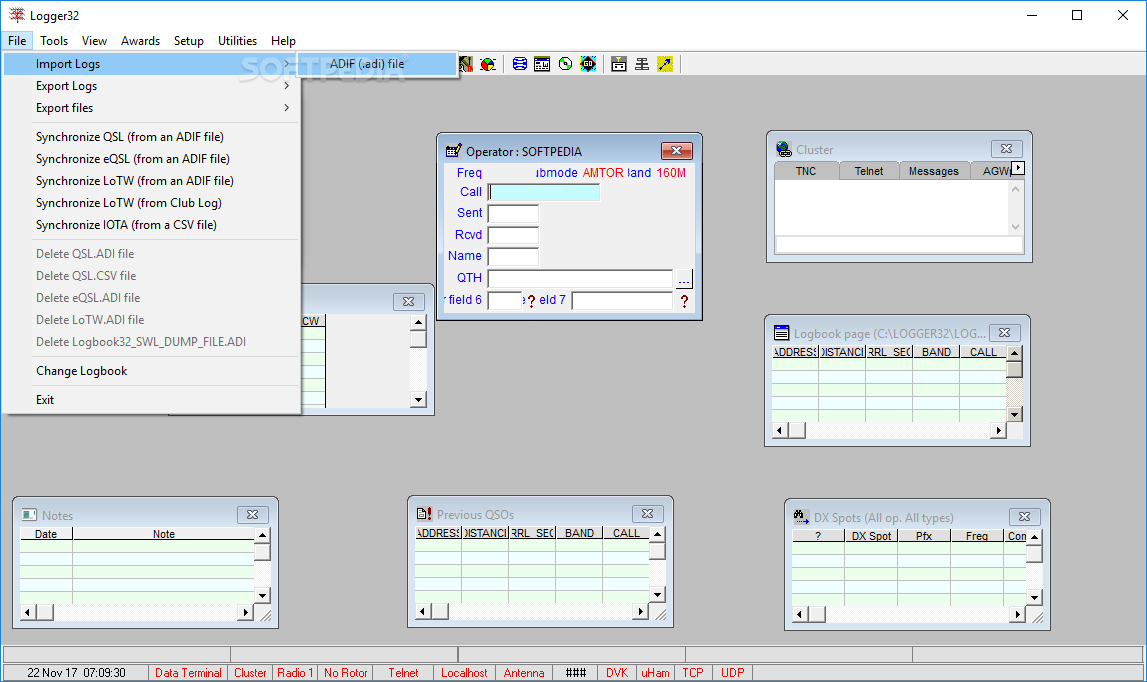Switch to TNC tab in Cluster window
Image resolution: width=1147 pixels, height=682 pixels.
pyautogui.click(x=805, y=170)
